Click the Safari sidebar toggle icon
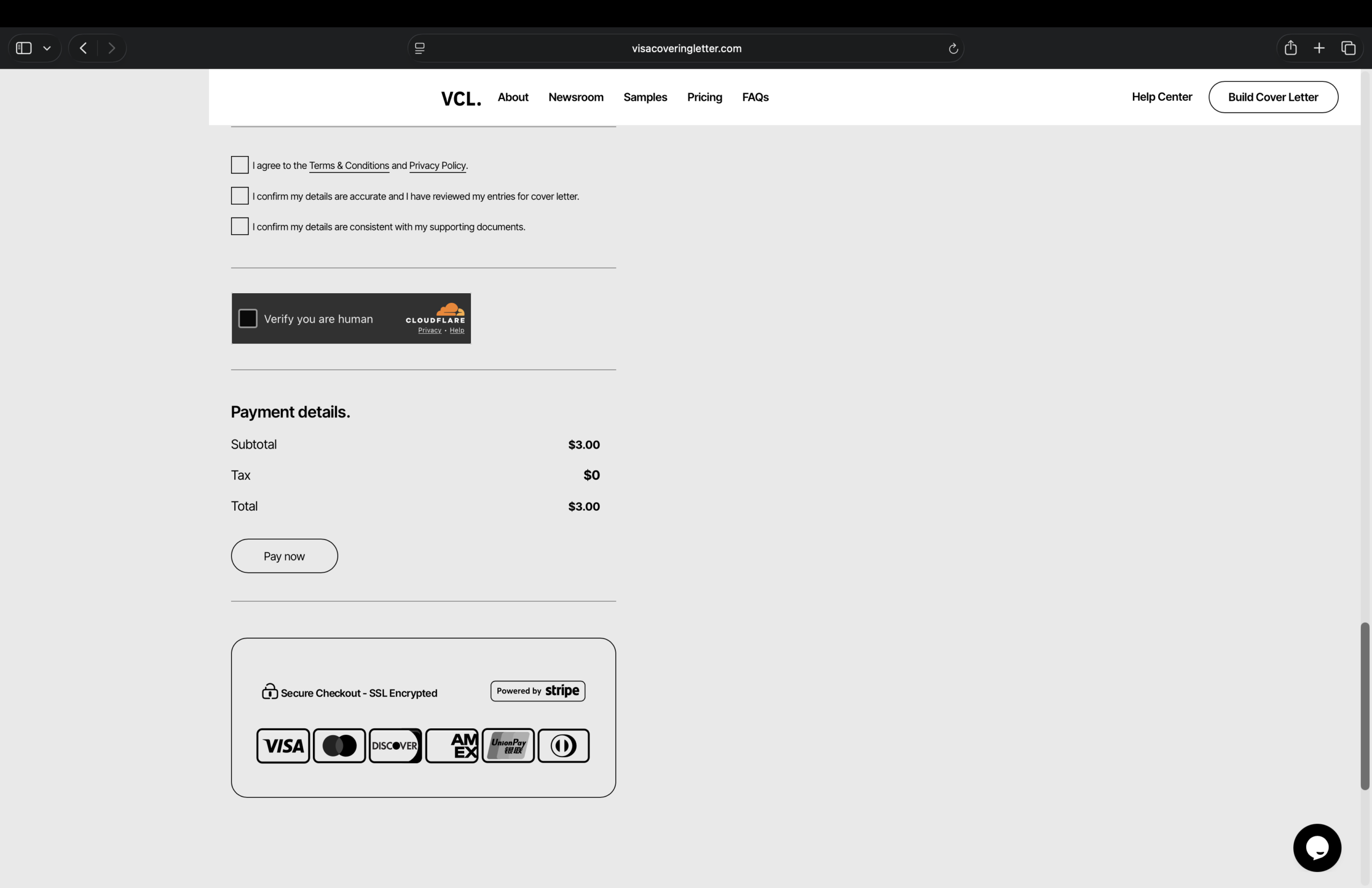The image size is (1372, 888). coord(24,48)
